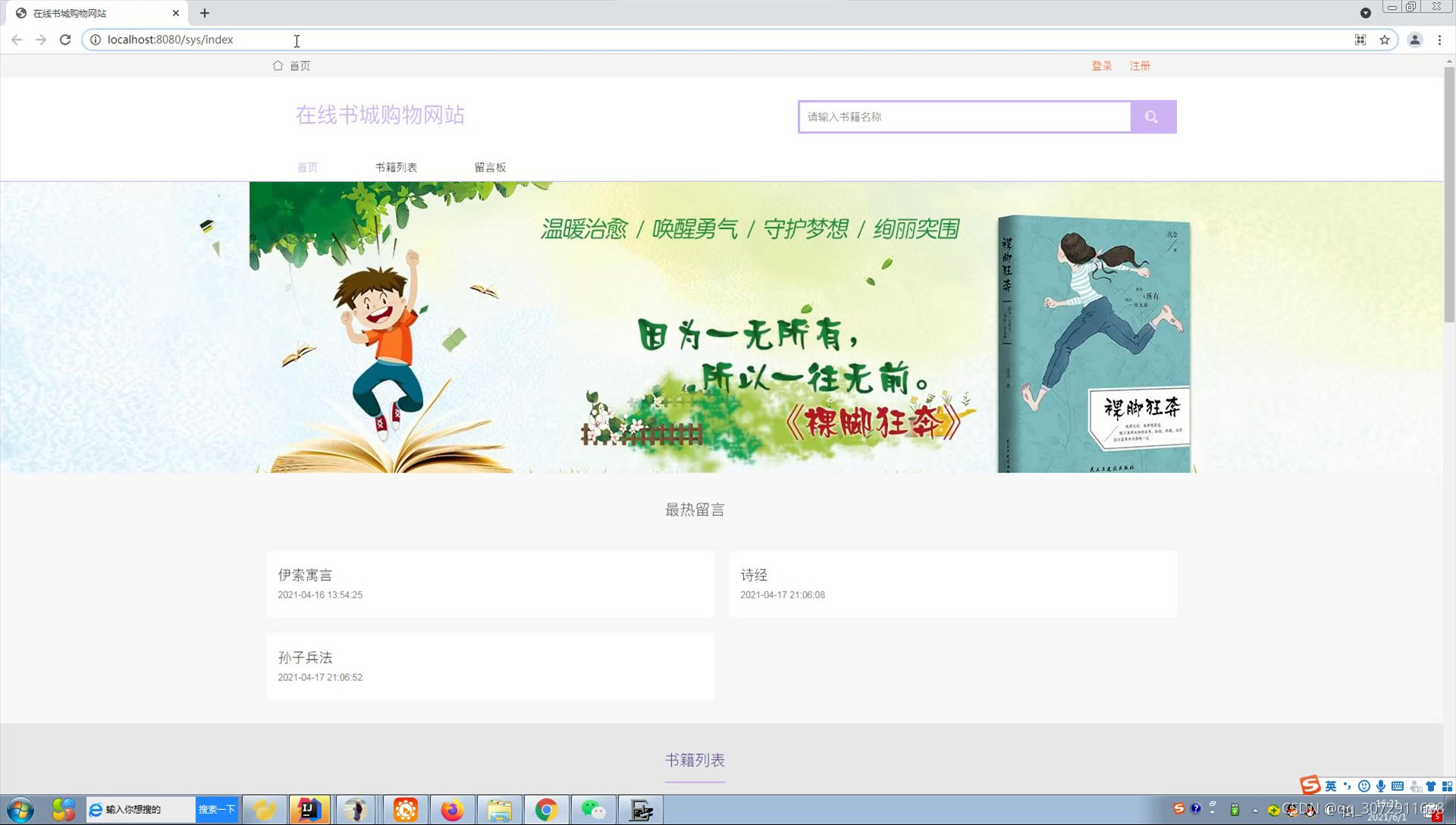1456x825 pixels.
Task: Open the 孙子兵法 message card
Action: 490,667
